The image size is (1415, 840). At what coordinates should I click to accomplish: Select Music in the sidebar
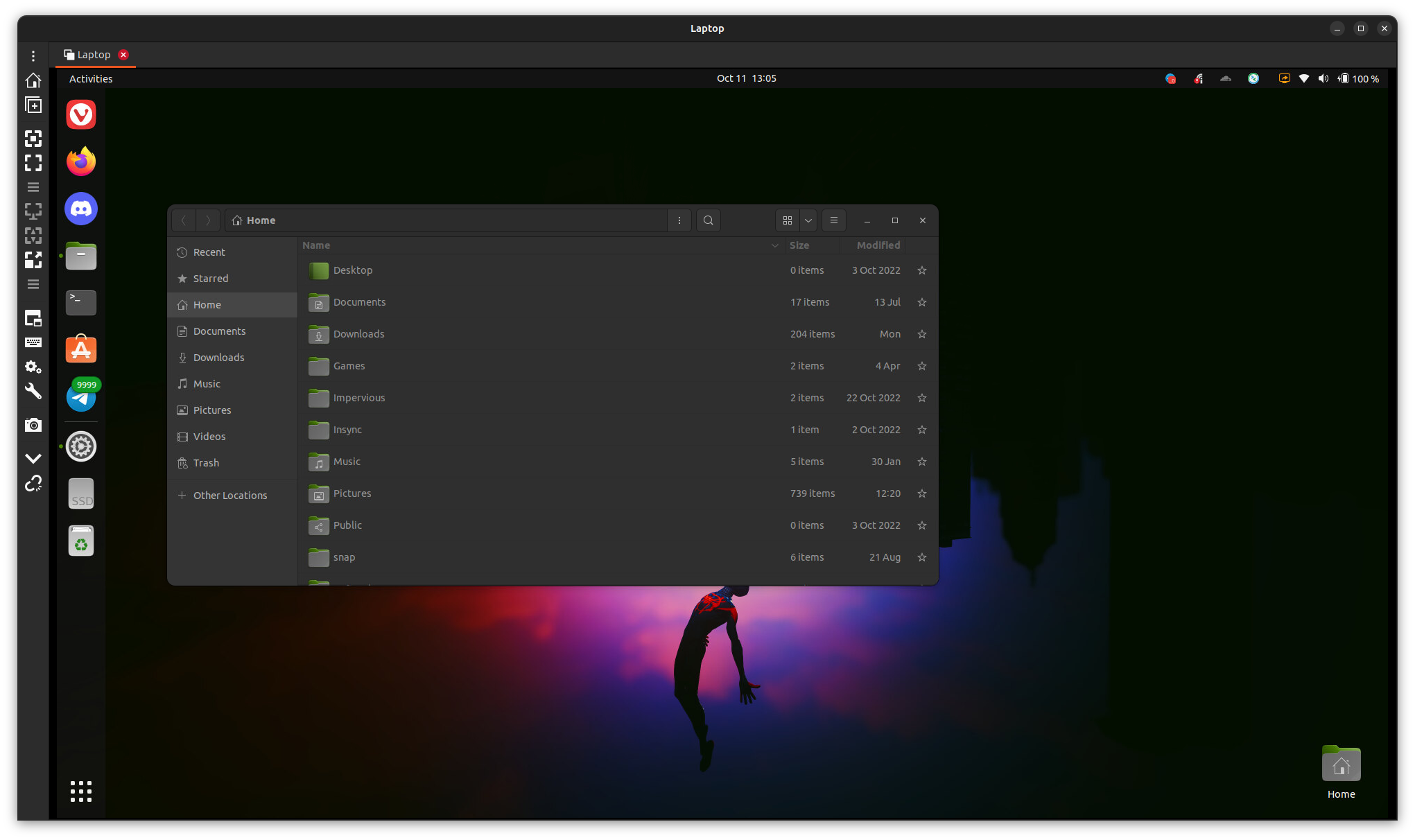[x=206, y=383]
